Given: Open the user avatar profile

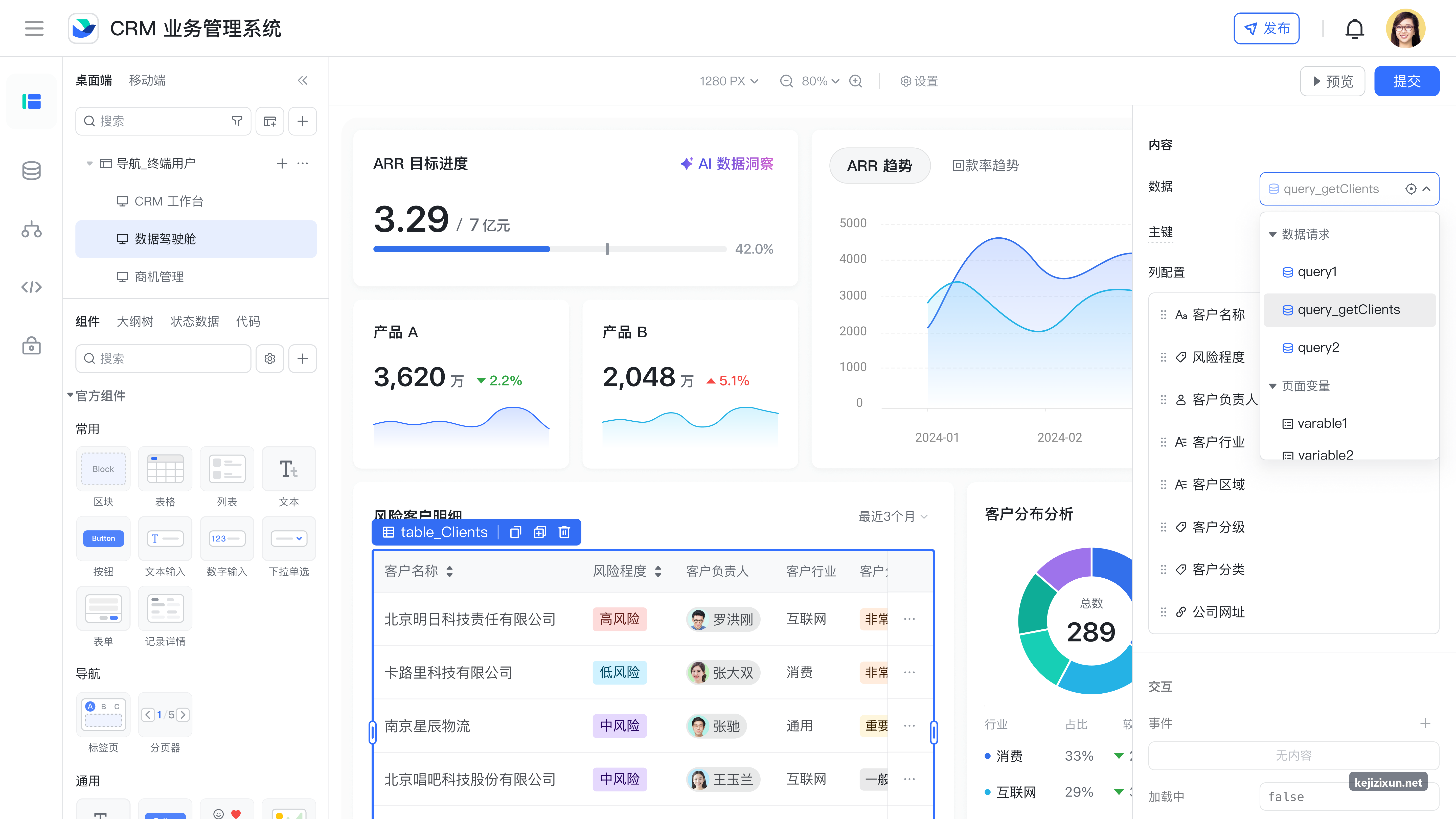Looking at the screenshot, I should 1405,28.
